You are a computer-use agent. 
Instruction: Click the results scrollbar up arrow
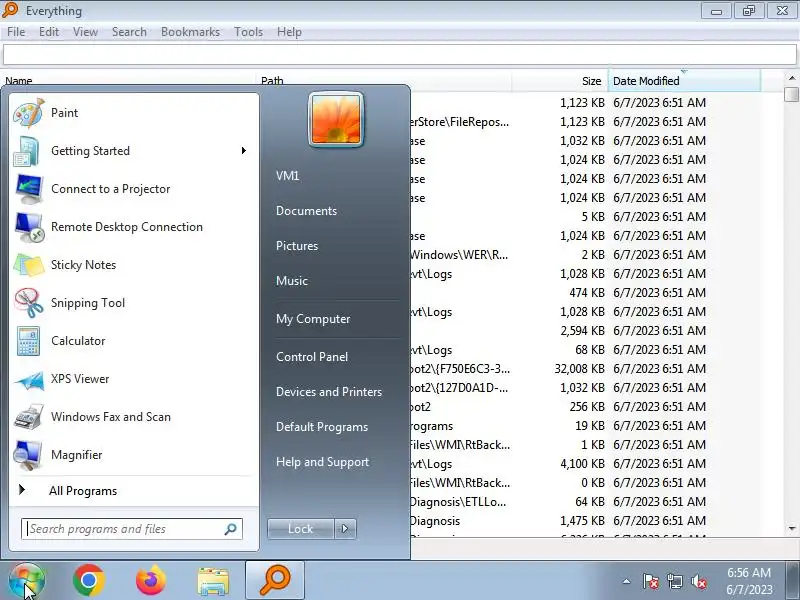(792, 78)
